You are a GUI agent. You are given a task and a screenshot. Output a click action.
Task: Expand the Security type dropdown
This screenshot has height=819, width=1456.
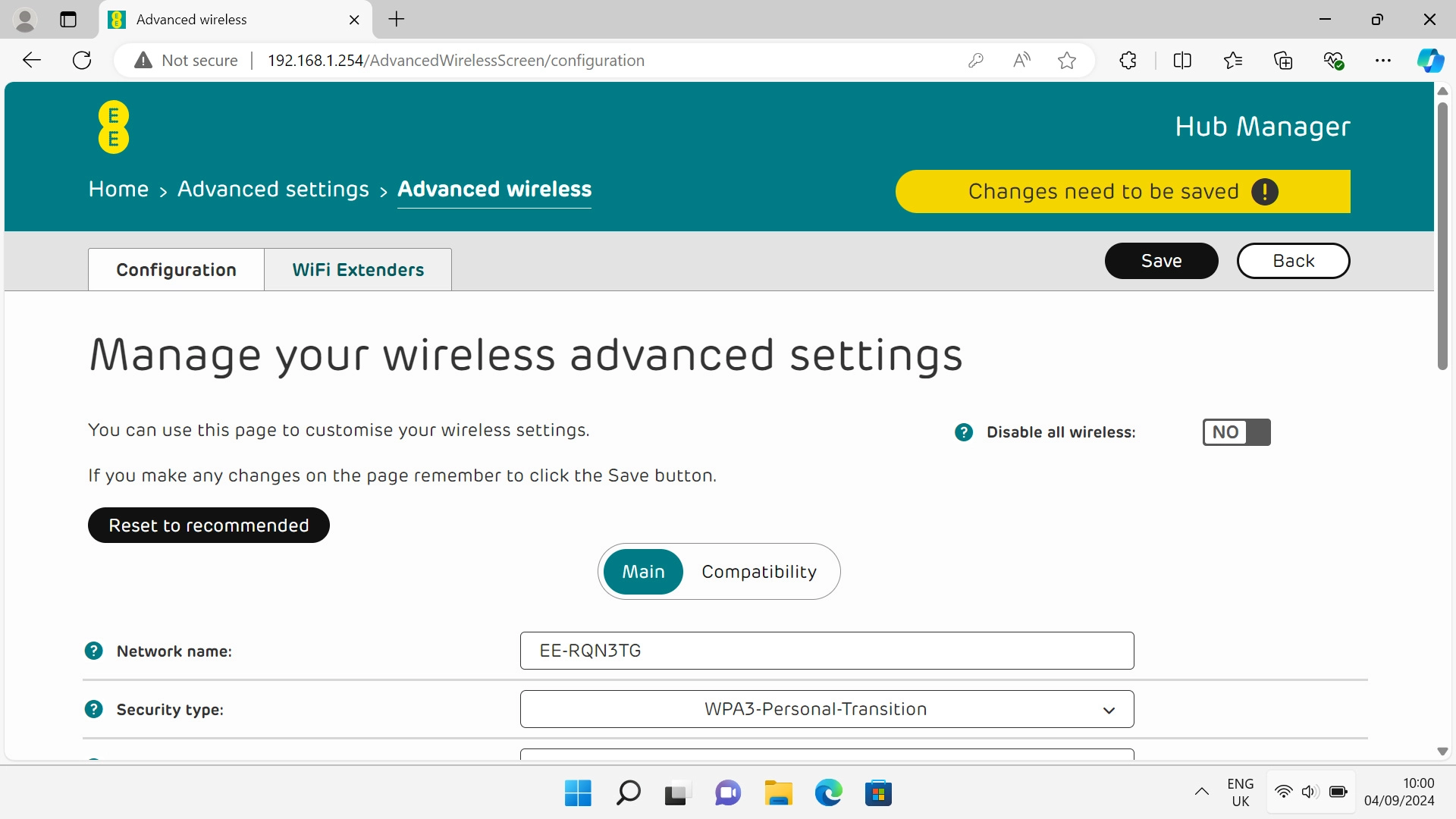pos(827,709)
